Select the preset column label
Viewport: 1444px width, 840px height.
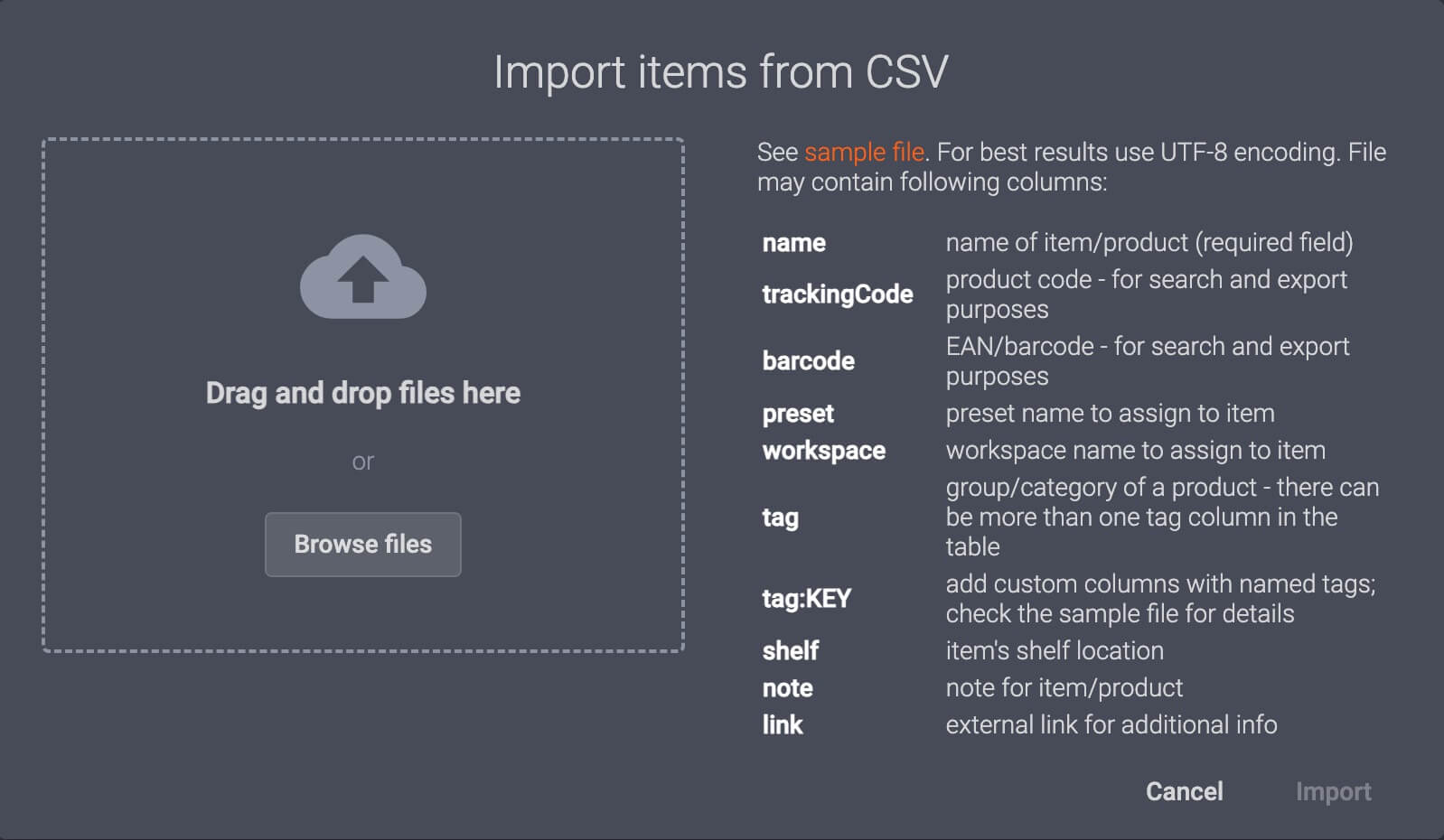point(797,414)
